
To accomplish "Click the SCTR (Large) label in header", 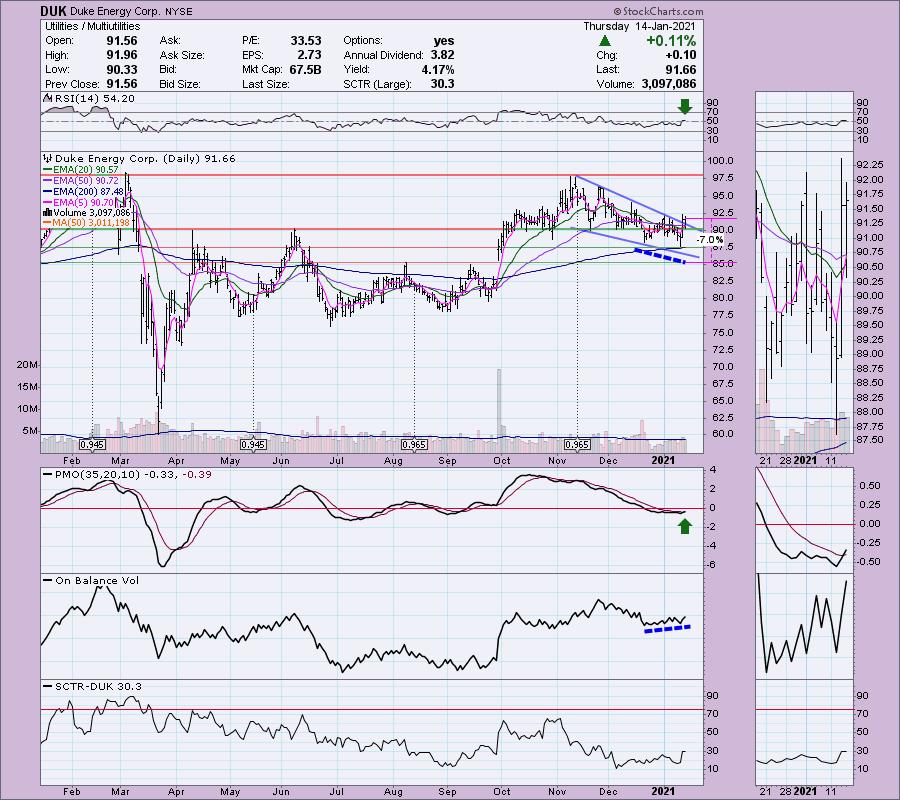I will tap(378, 84).
